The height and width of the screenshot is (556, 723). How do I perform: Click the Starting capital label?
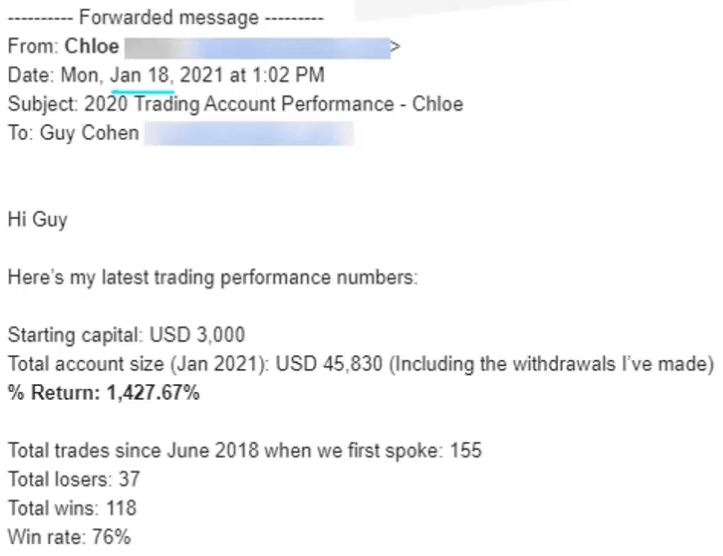(65, 335)
